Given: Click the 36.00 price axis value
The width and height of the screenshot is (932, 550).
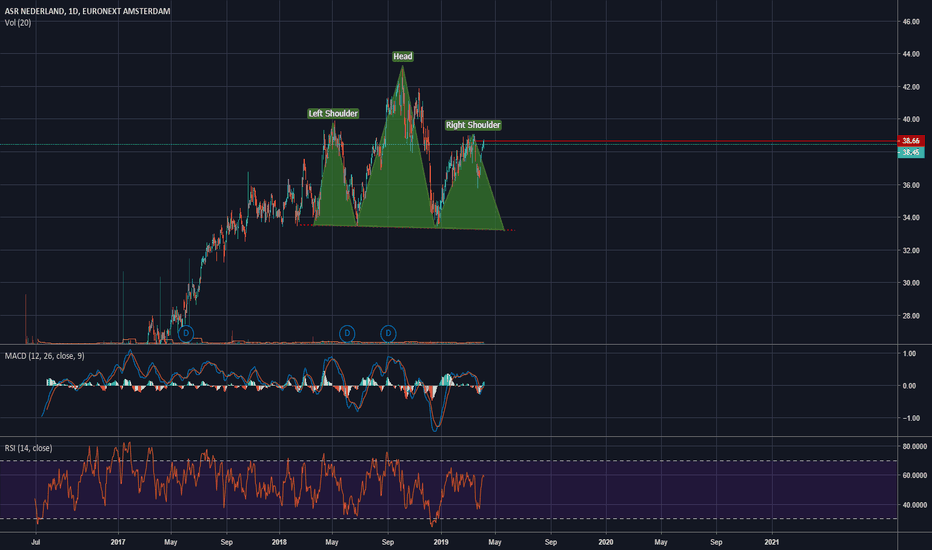Looking at the screenshot, I should [x=911, y=185].
